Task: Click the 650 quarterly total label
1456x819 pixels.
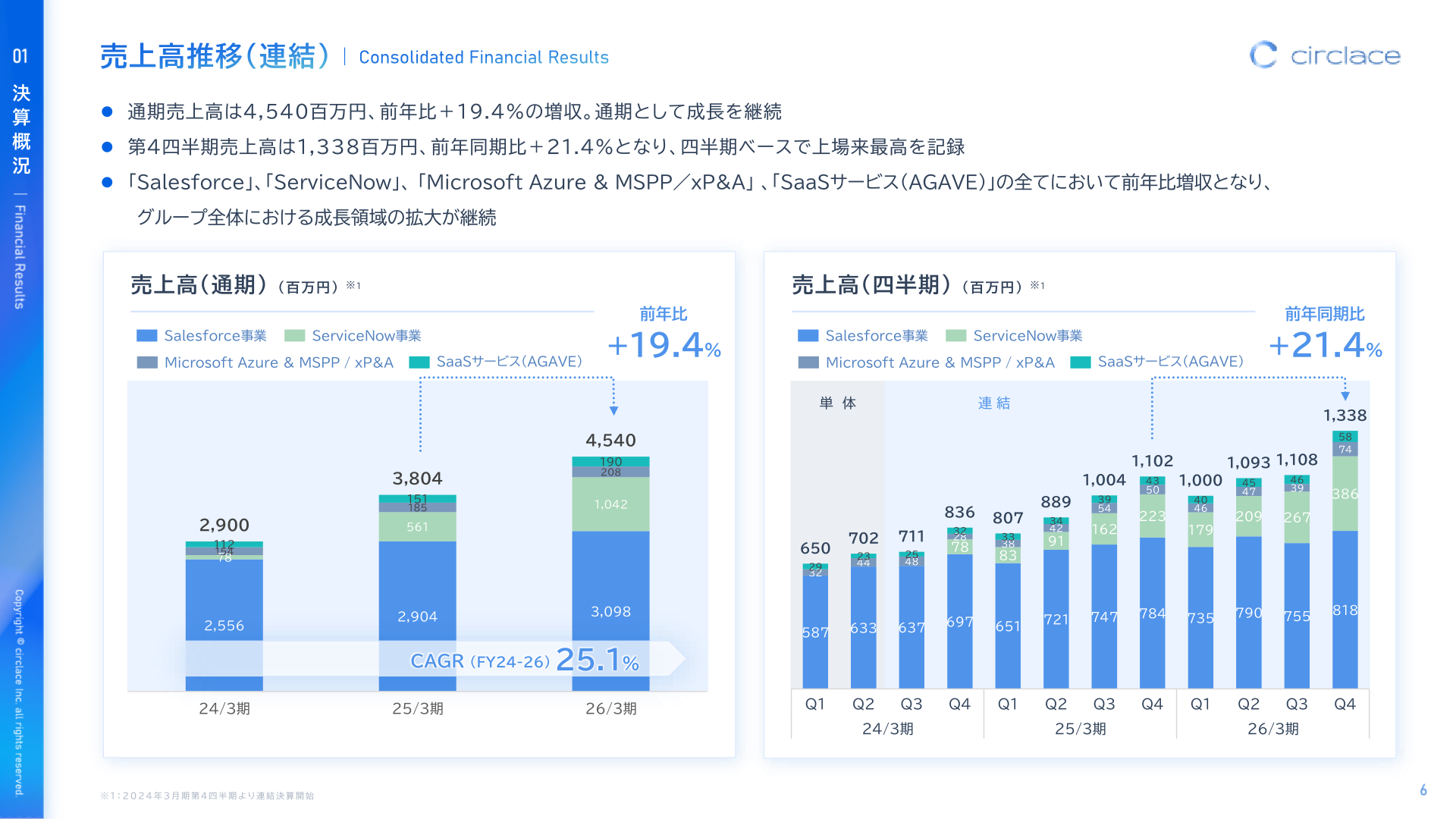Action: 815,548
